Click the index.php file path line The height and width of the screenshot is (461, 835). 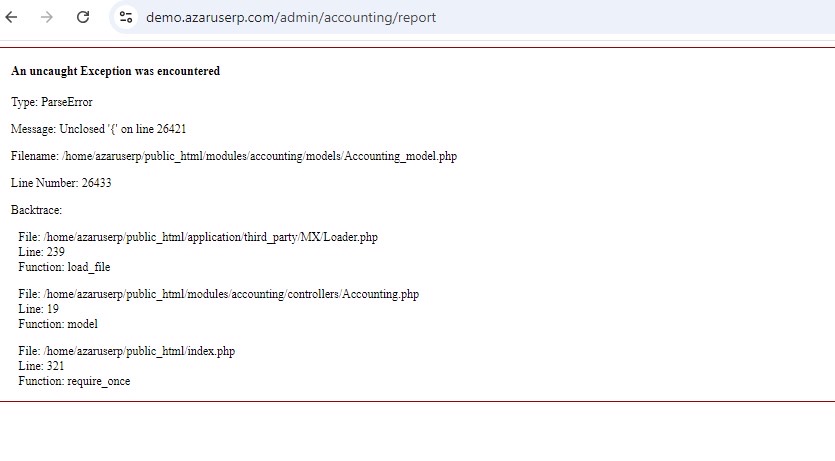tap(126, 351)
